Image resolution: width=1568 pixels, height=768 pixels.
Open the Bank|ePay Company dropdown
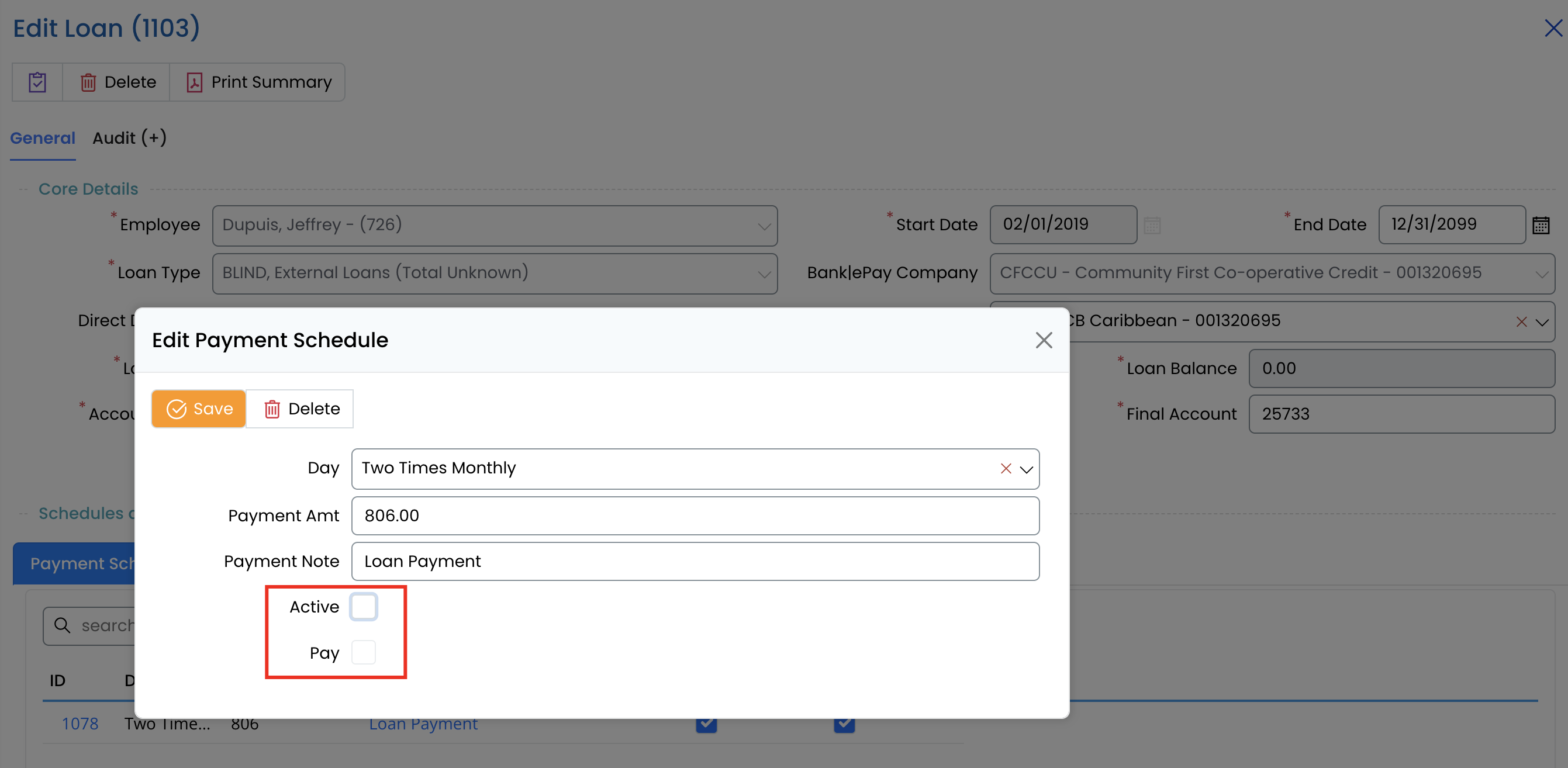pyautogui.click(x=1541, y=274)
